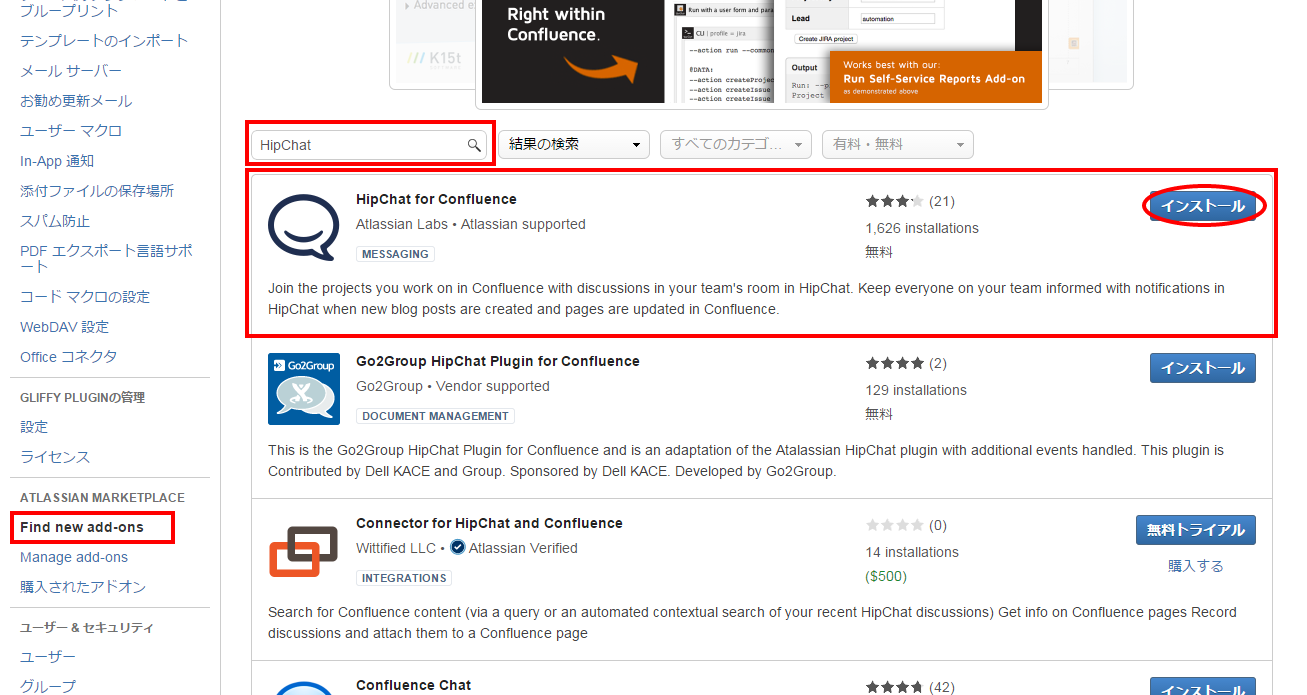Click the Atlassian Verified checkmark badge

pos(457,548)
